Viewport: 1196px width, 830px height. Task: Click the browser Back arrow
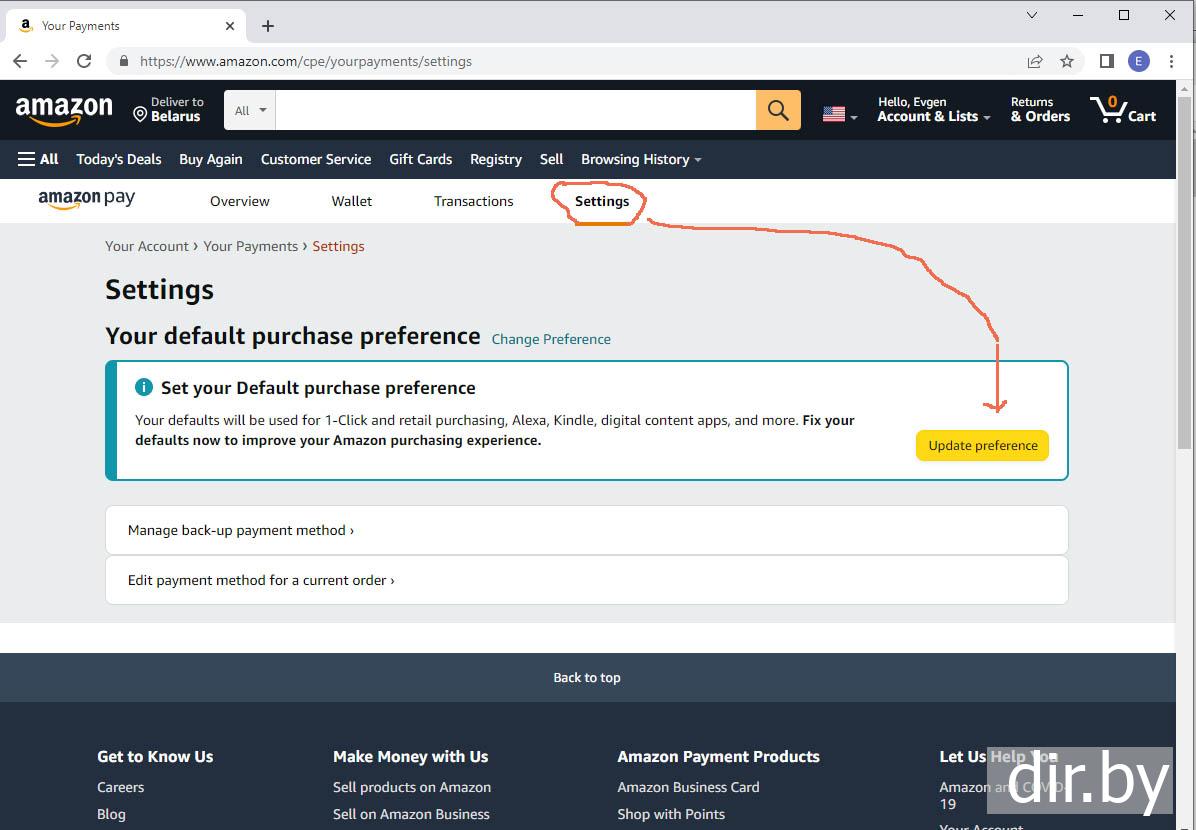tap(20, 61)
